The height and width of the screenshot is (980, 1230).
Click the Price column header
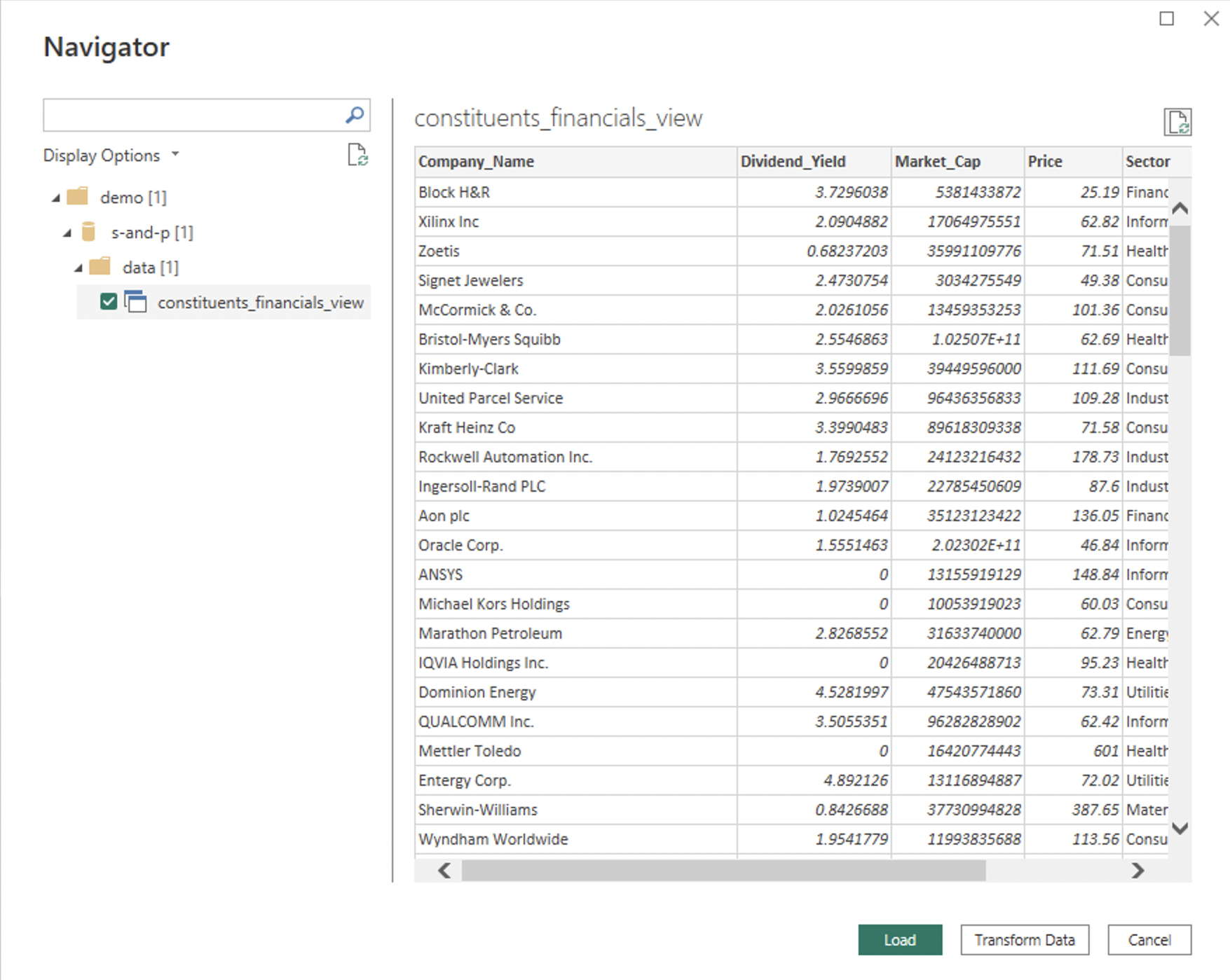pyautogui.click(x=1073, y=162)
